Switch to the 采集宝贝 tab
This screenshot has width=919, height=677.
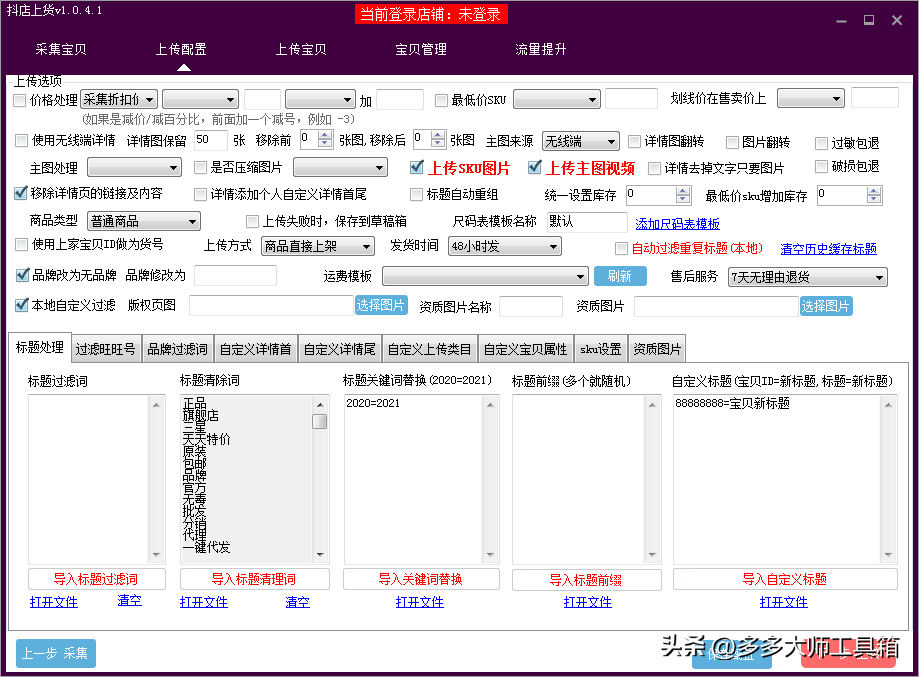[60, 47]
